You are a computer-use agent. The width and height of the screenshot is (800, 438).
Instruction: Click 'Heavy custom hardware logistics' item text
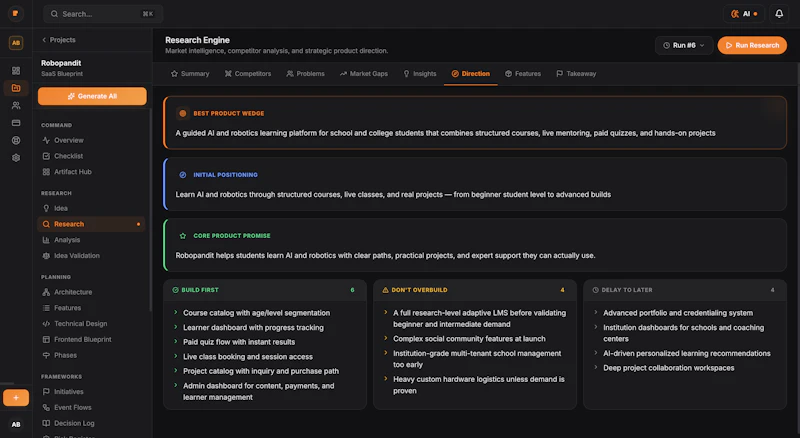(x=479, y=385)
